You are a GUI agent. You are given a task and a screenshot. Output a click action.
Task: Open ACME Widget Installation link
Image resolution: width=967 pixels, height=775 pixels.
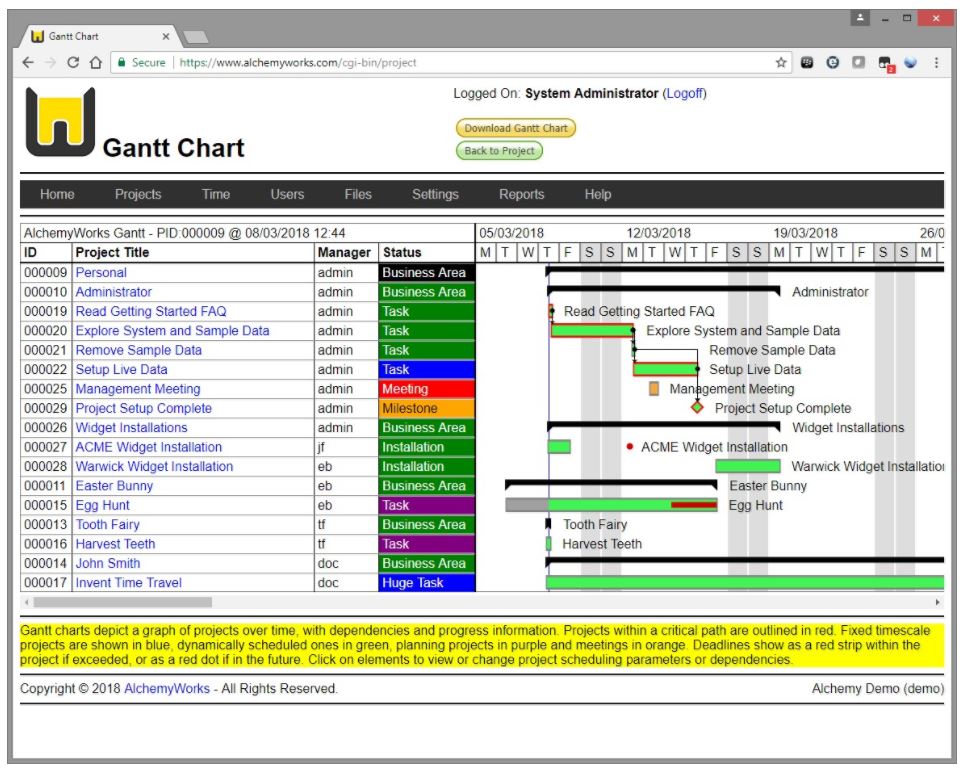point(149,447)
